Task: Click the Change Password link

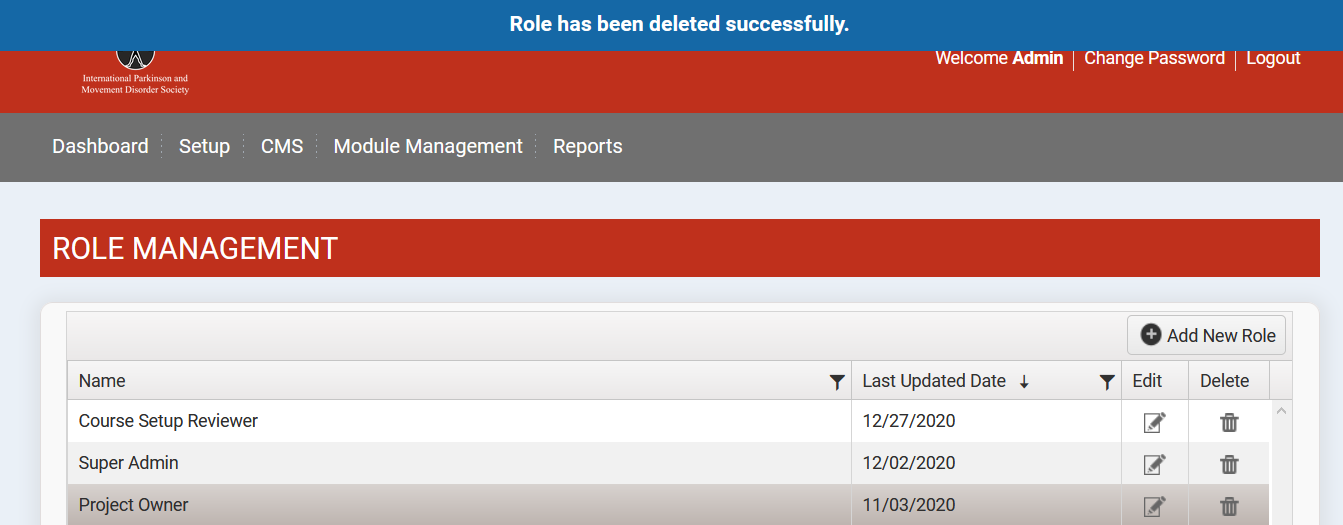Action: [x=1154, y=58]
